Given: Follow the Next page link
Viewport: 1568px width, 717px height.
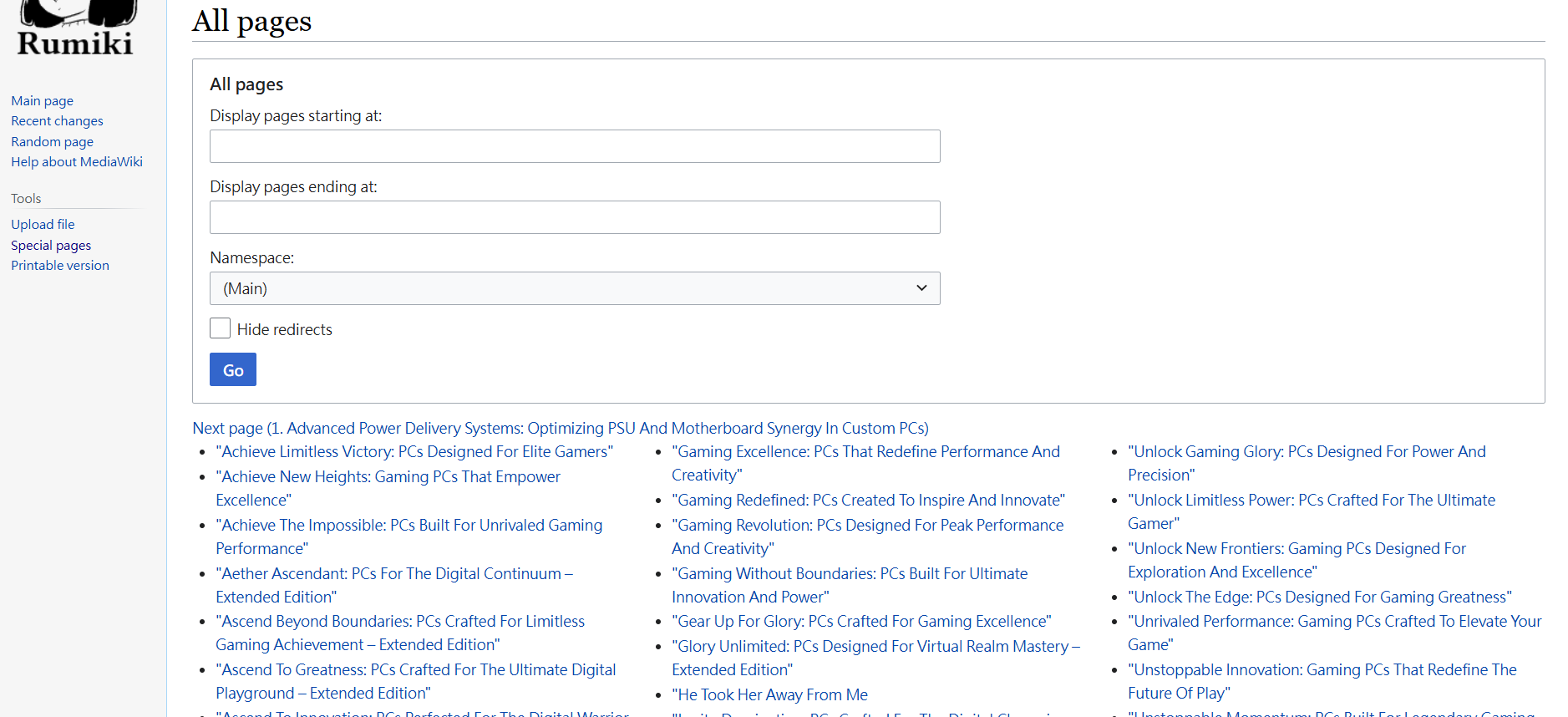Looking at the screenshot, I should pos(560,428).
